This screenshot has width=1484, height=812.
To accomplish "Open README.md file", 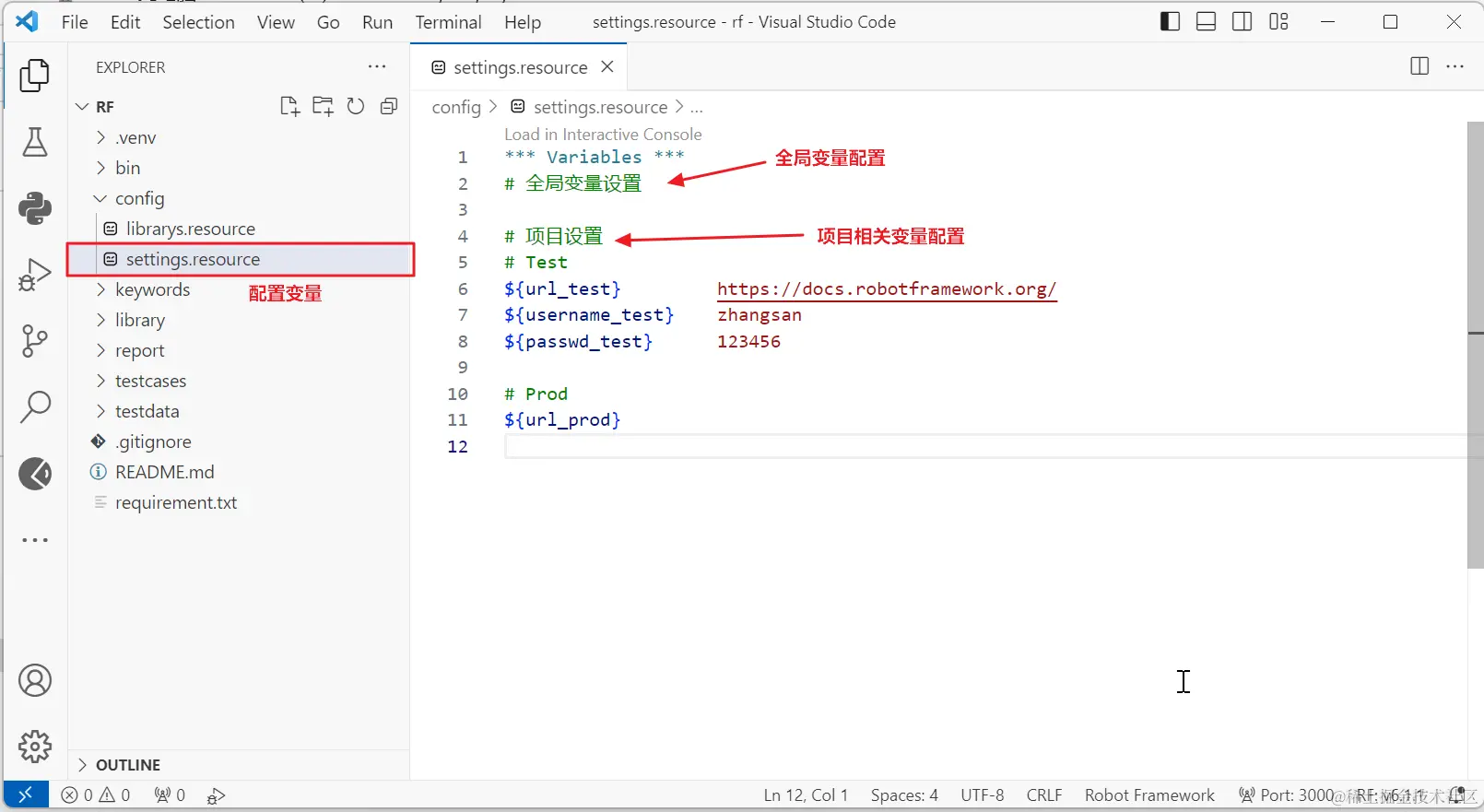I will tap(240, 472).
